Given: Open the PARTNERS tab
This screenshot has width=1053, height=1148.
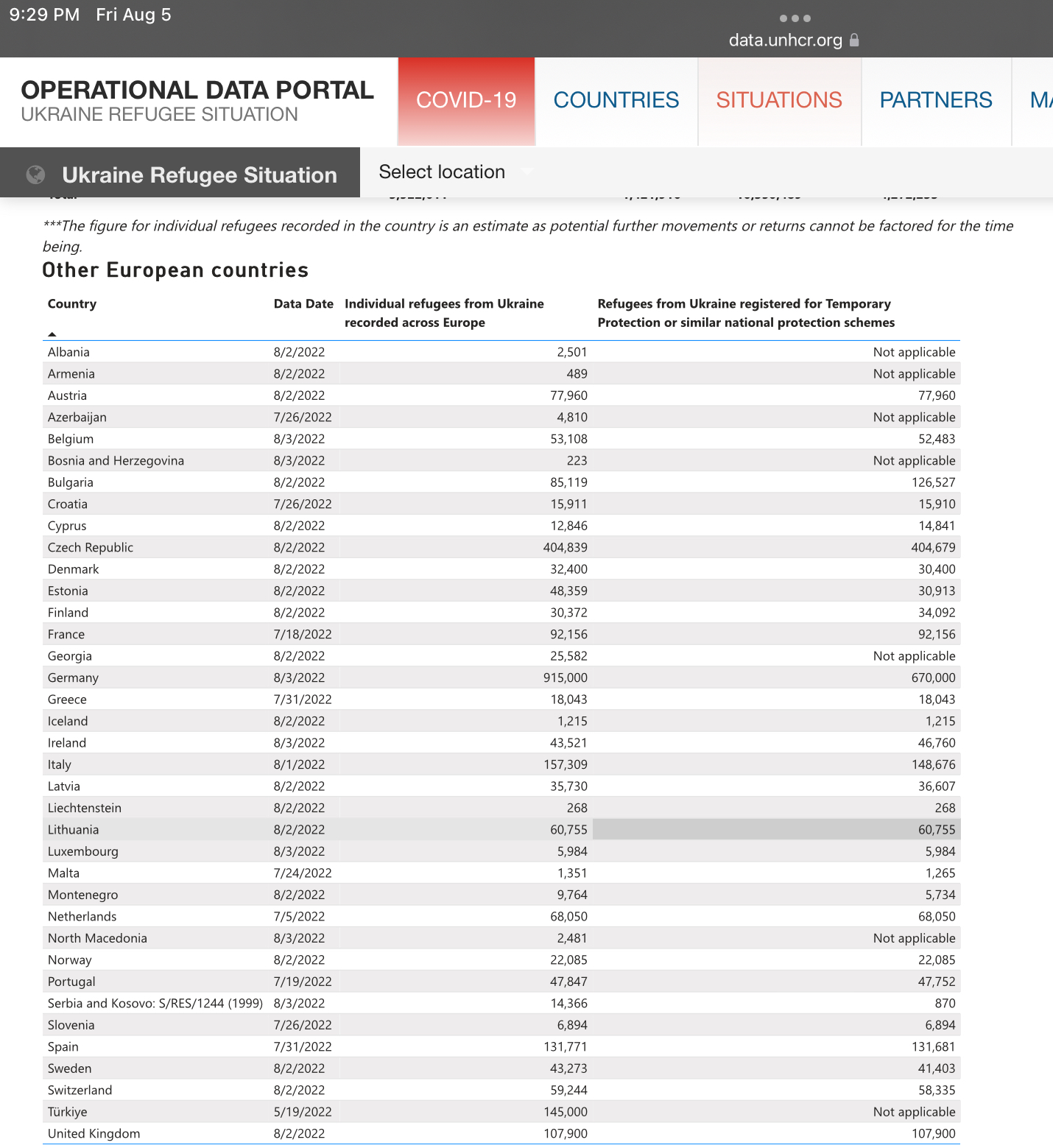Looking at the screenshot, I should pyautogui.click(x=935, y=101).
